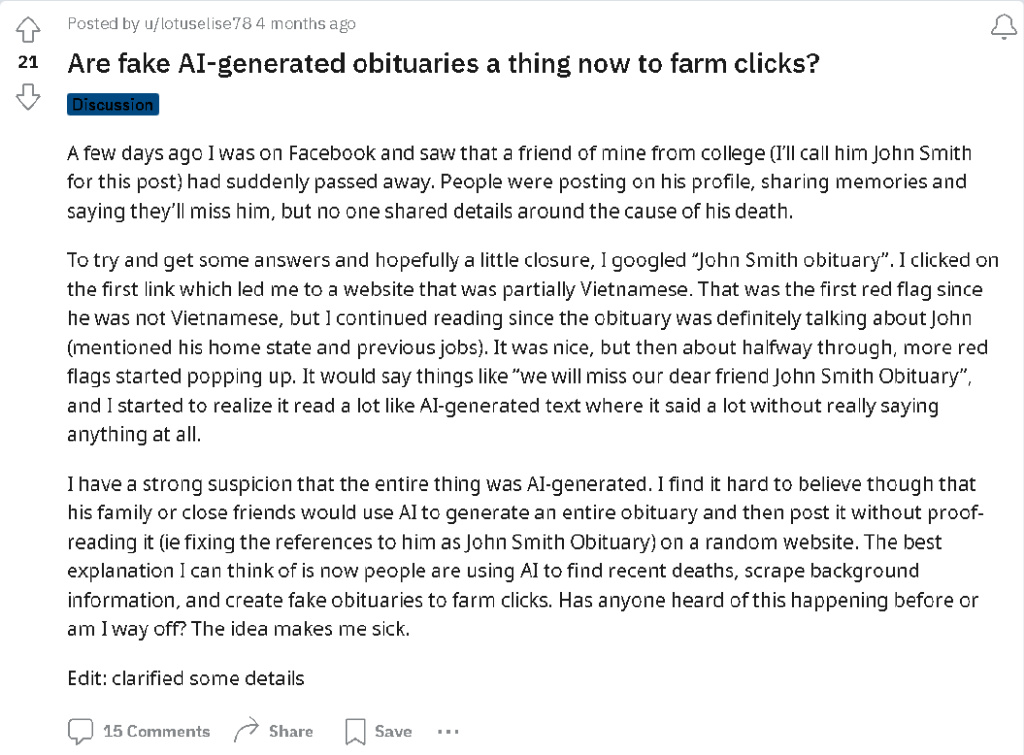View the '15 Comments' text link
Image resolution: width=1024 pixels, height=755 pixels.
tap(157, 731)
